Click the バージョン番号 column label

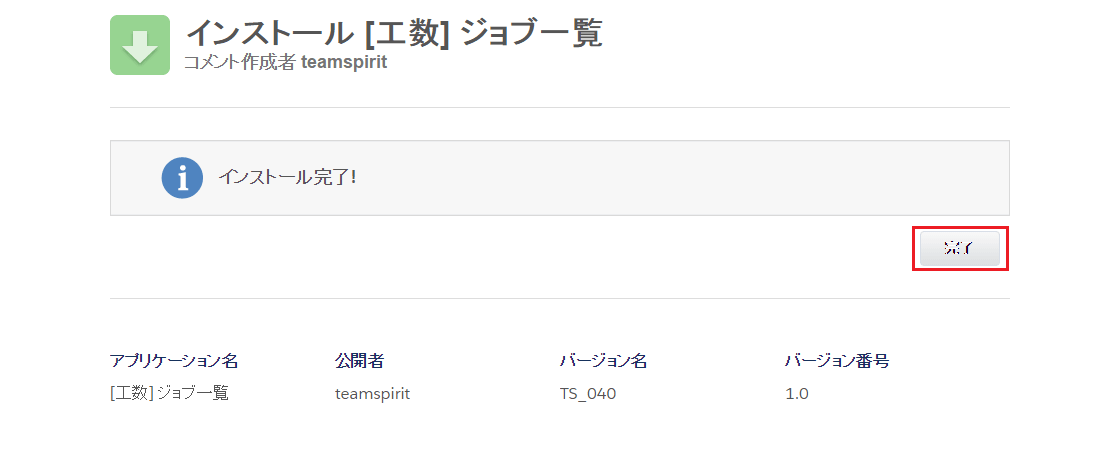[837, 361]
